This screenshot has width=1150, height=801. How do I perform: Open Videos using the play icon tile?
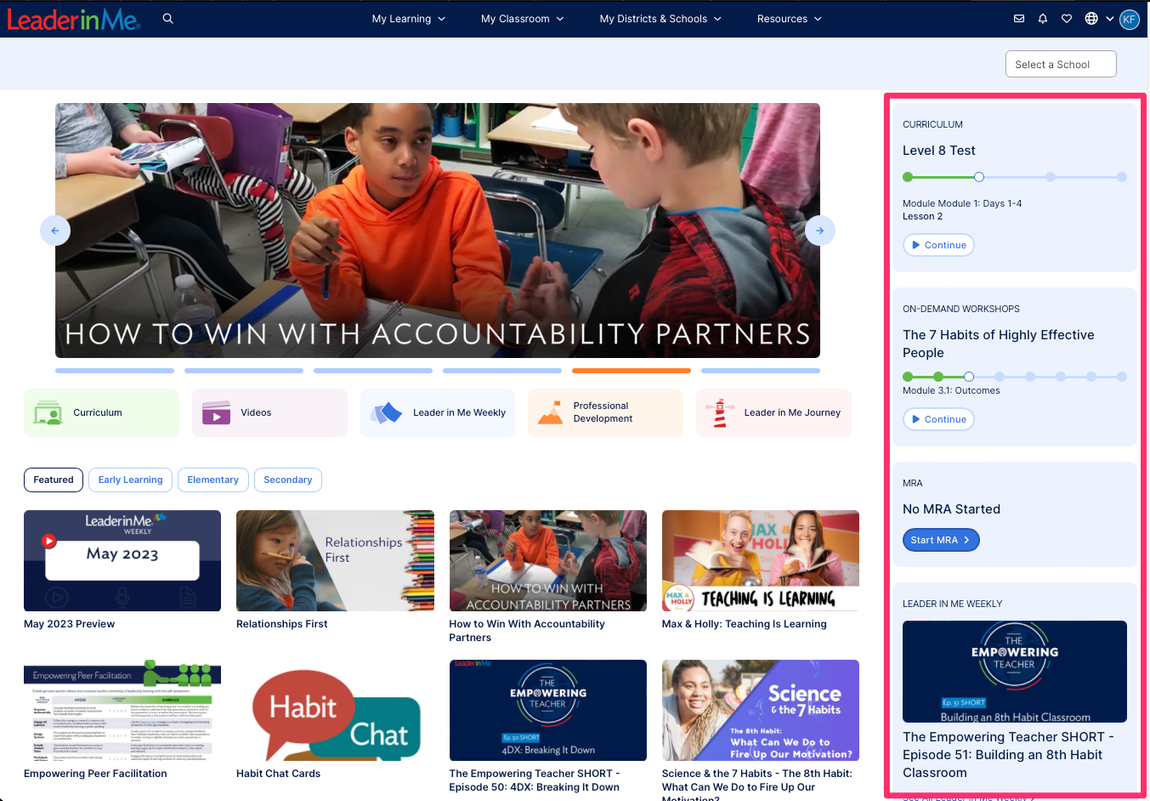(x=214, y=412)
